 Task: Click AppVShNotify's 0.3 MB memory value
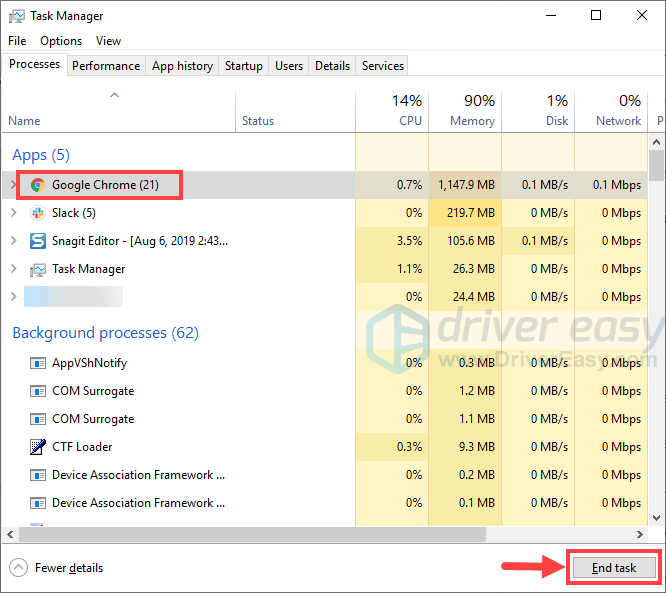(477, 363)
